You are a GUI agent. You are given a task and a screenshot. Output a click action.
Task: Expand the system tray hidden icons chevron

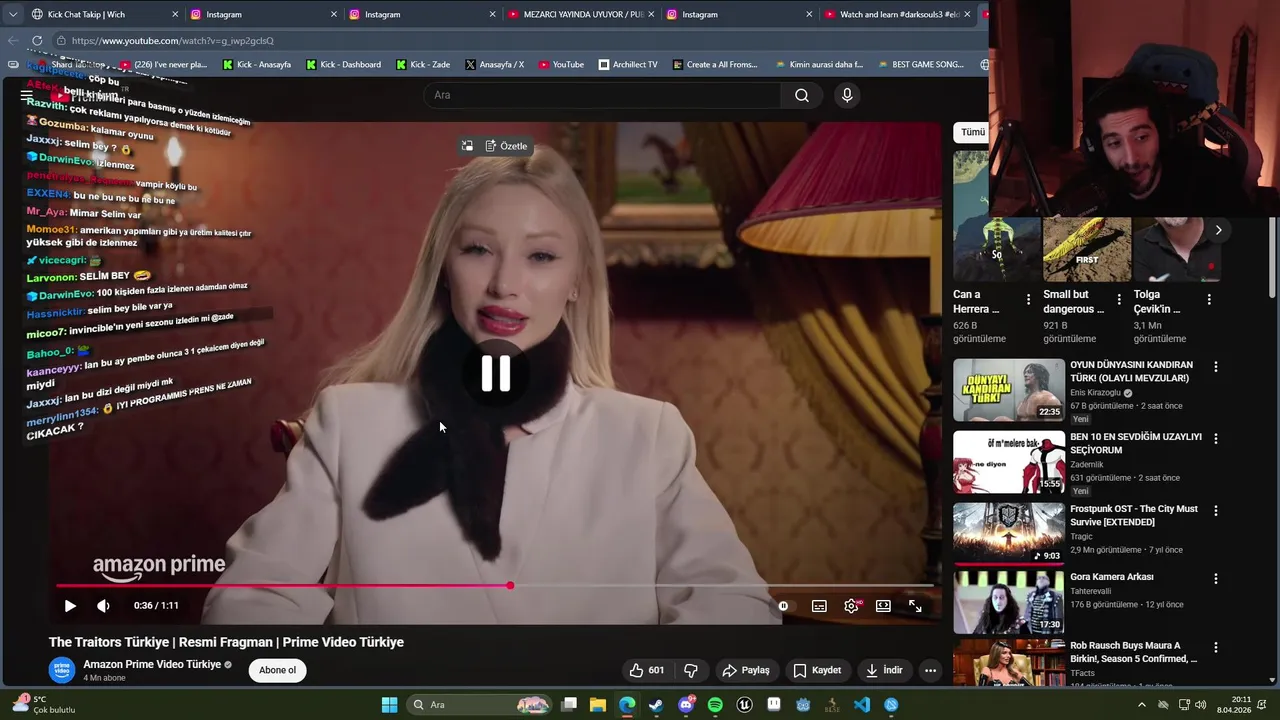coord(1141,705)
